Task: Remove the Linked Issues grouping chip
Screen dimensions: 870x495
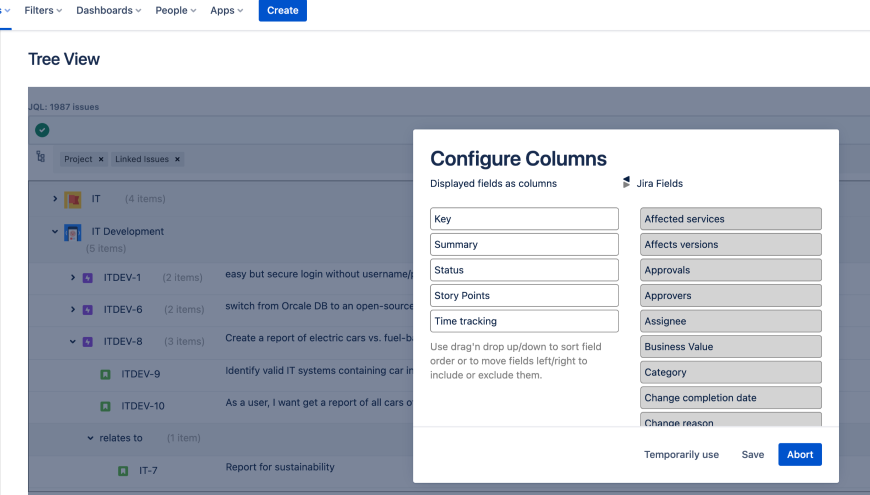Action: (x=178, y=159)
